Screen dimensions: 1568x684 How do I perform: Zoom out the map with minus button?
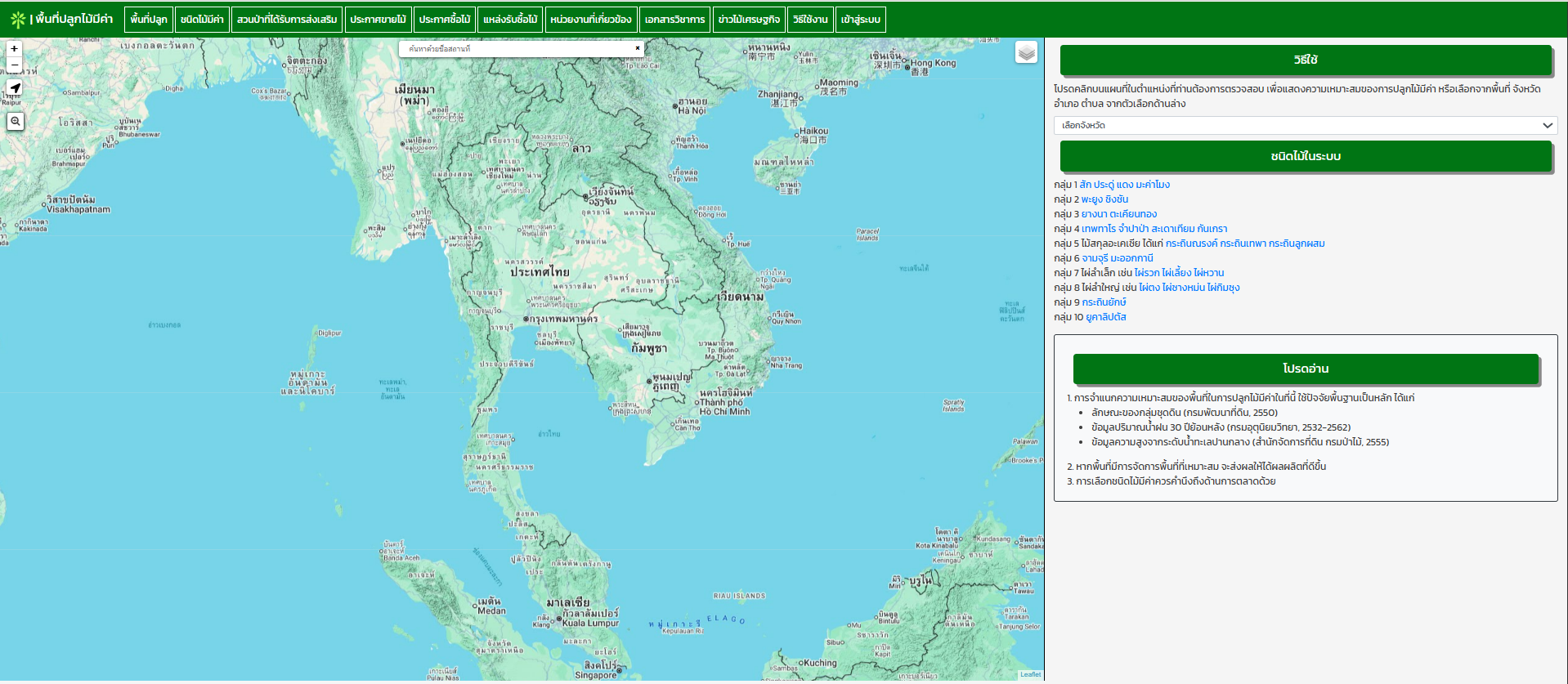(14, 65)
